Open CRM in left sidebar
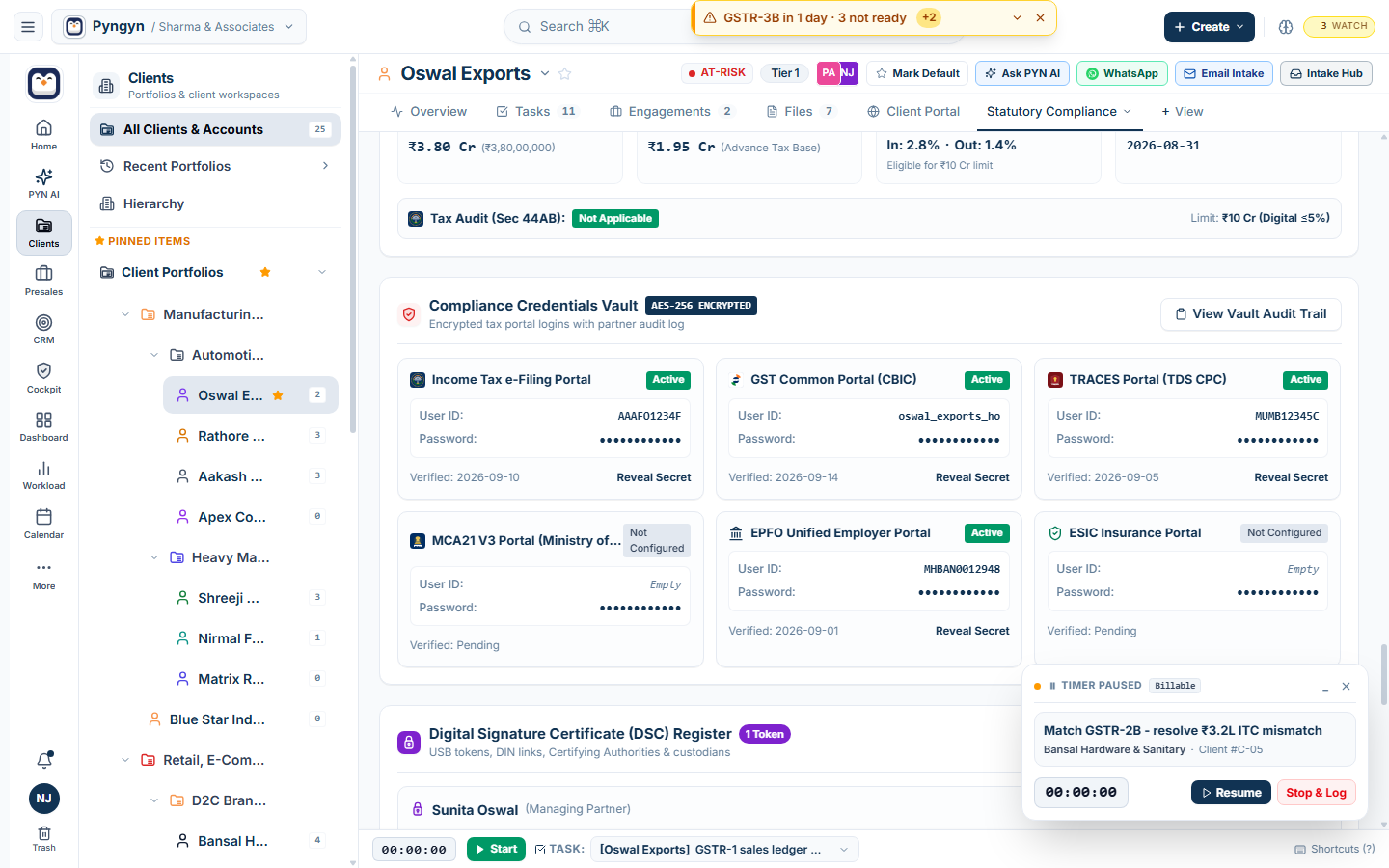 [x=43, y=329]
